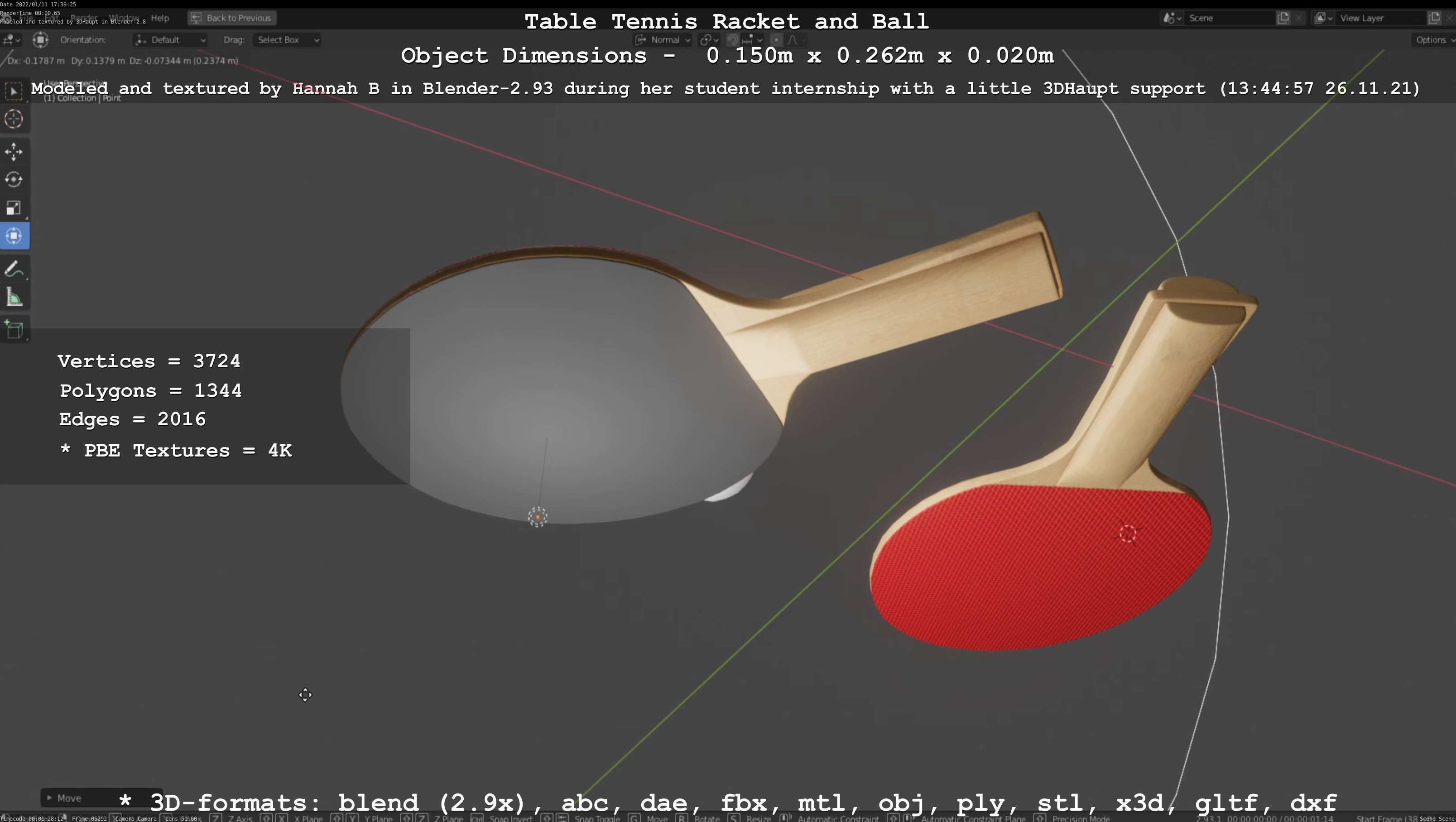The width and height of the screenshot is (1456, 822).
Task: Click the Scene name field
Action: point(1230,18)
